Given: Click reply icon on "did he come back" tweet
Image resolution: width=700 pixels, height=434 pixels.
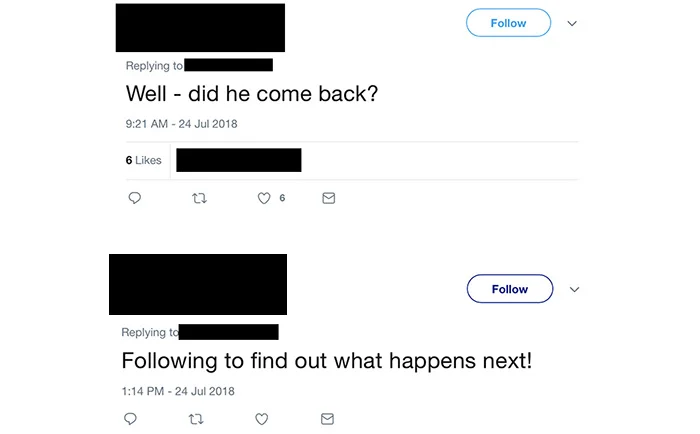Looking at the screenshot, I should [134, 198].
